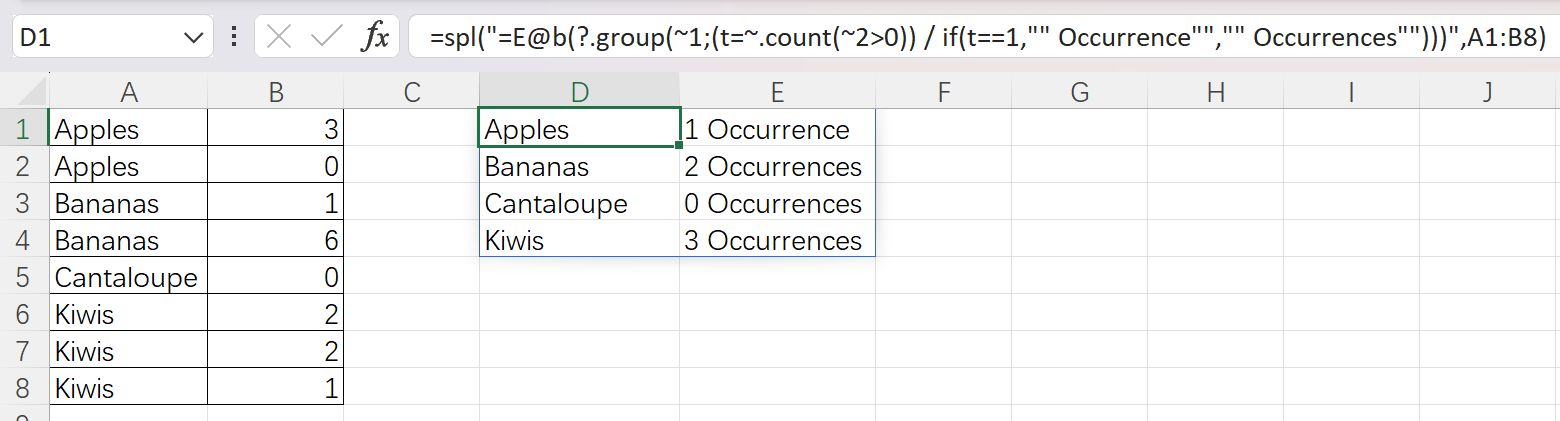Screen dimensions: 1560x421
Task: Click the Enter checkmark icon in formula bar
Action: tap(327, 38)
